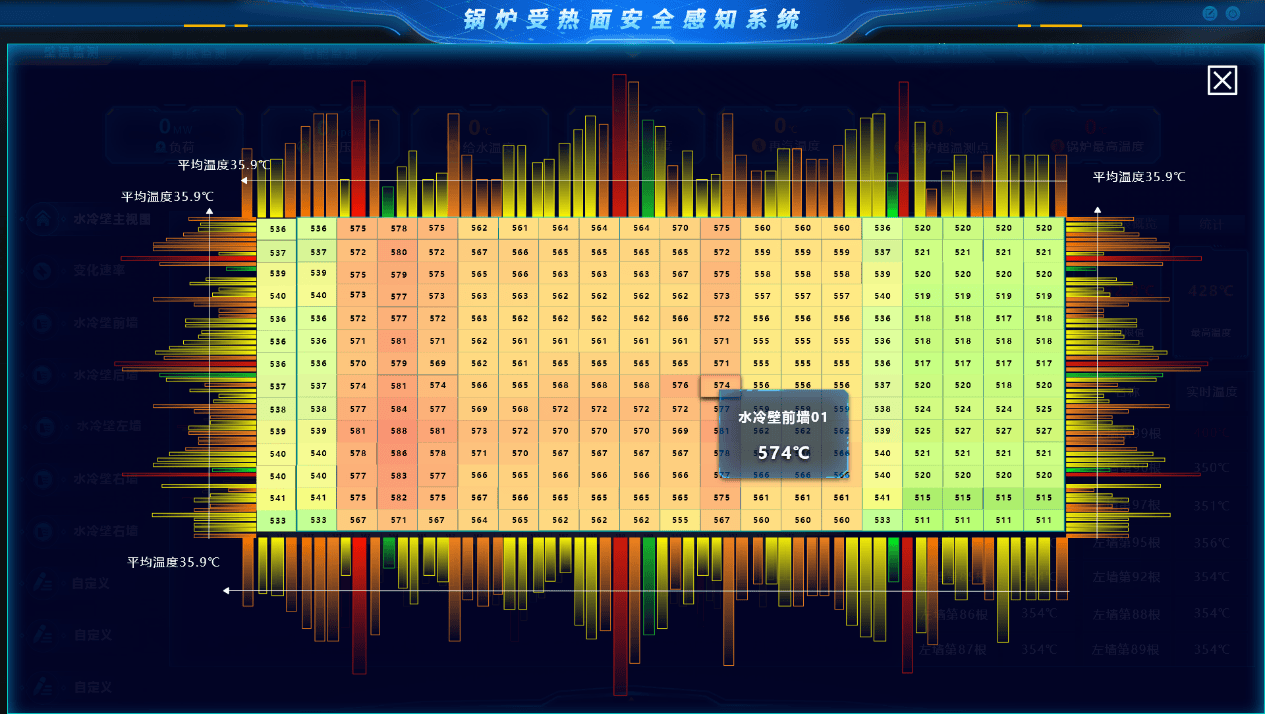Click the 356℃ value in list
Viewport: 1265px width, 714px height.
coord(1210,544)
